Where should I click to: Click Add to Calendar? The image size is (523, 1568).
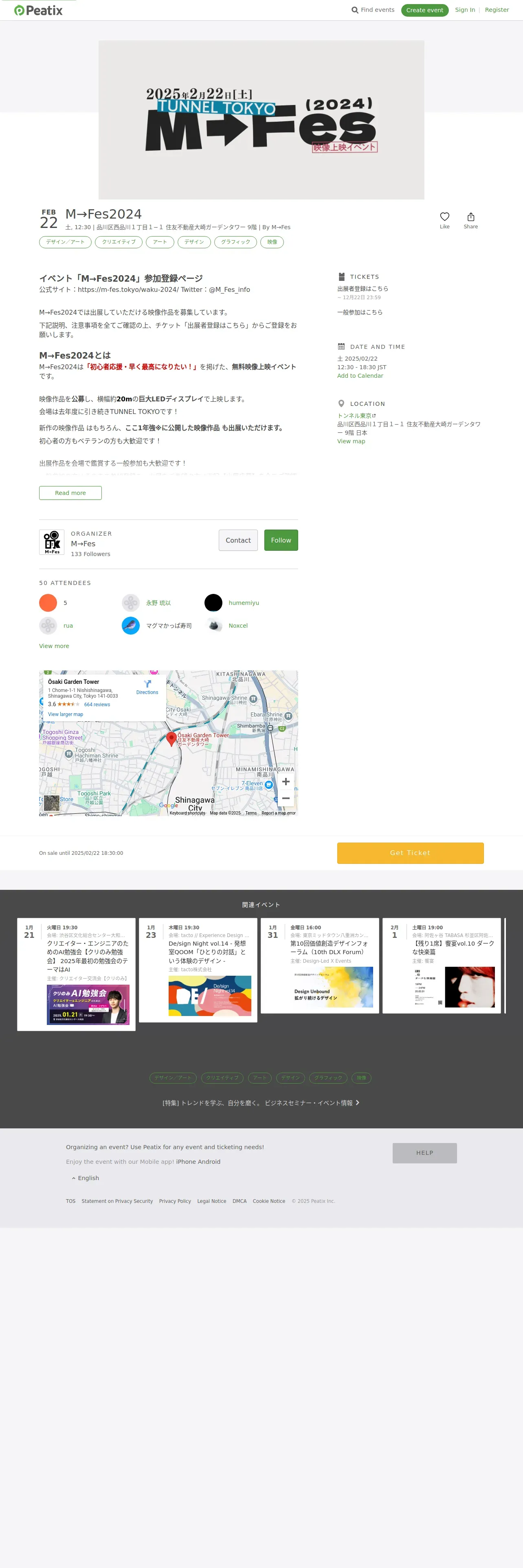pos(360,376)
